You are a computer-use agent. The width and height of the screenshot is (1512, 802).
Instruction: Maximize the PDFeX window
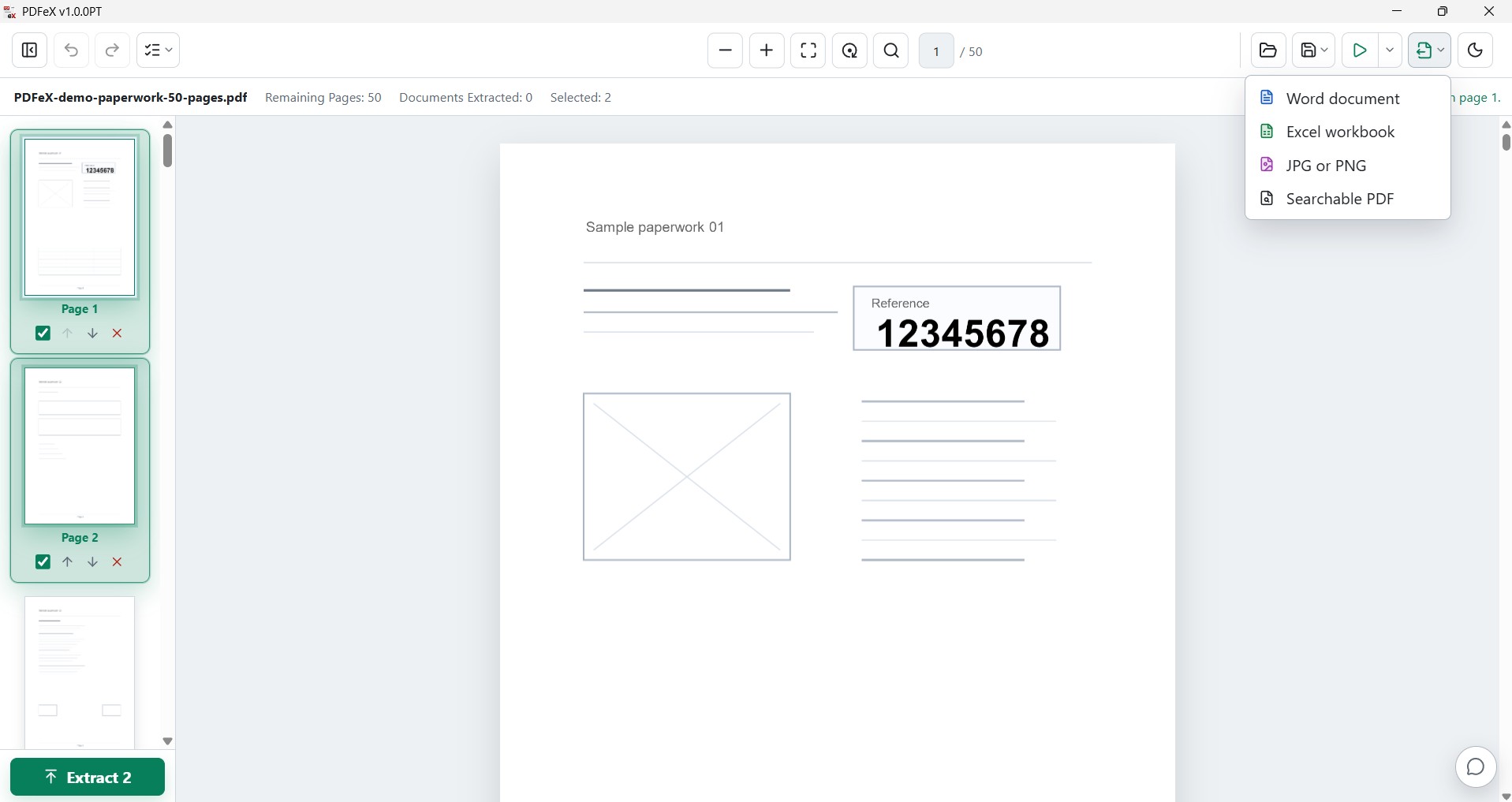pos(1443,11)
